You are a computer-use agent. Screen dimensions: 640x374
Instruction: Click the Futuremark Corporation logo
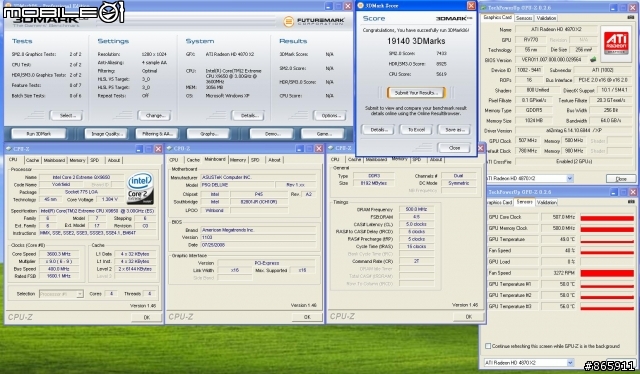point(314,21)
